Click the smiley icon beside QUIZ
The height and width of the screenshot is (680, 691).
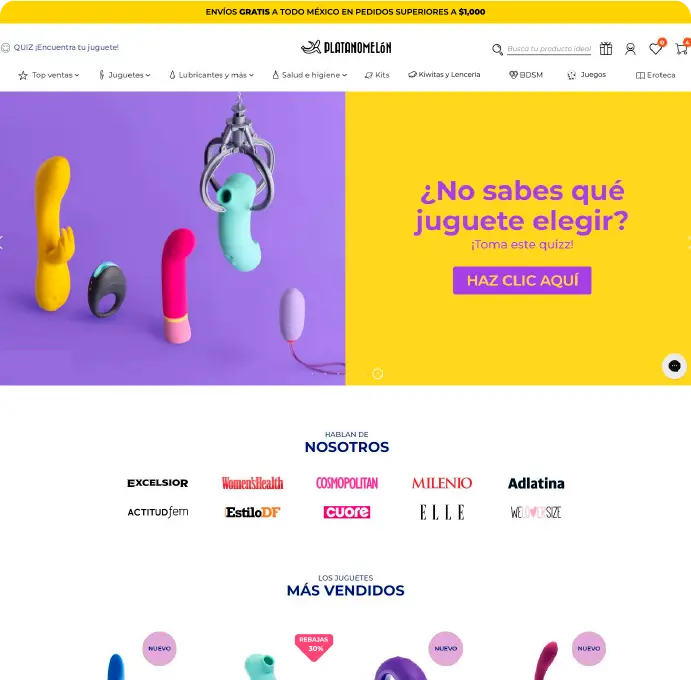coord(5,48)
